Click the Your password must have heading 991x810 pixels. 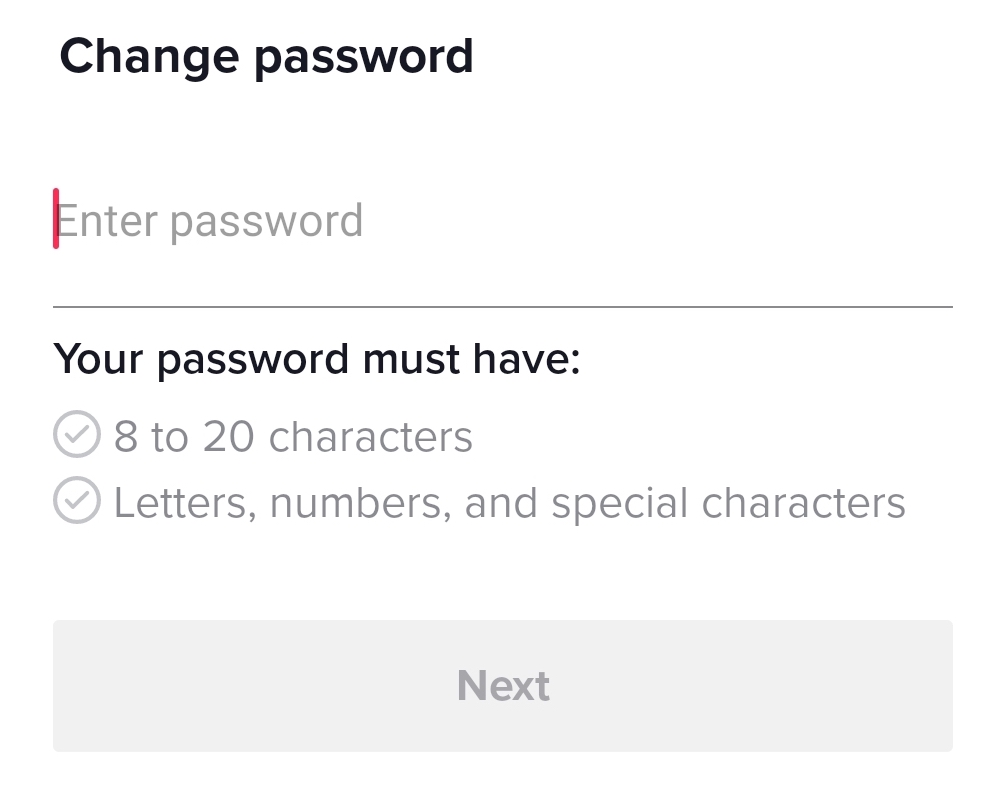[x=316, y=359]
